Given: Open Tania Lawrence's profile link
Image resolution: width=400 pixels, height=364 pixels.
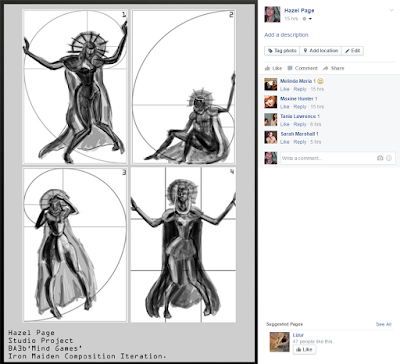Looking at the screenshot, I should [298, 116].
